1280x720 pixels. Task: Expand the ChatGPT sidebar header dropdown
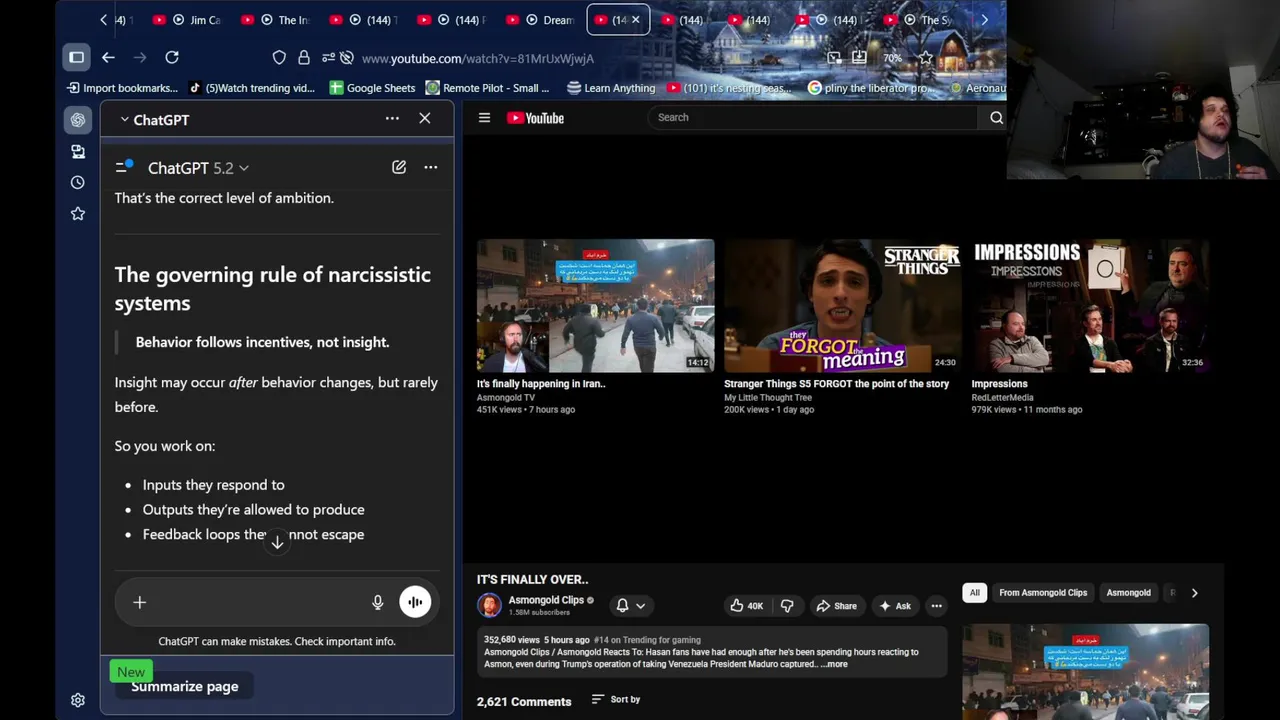click(x=154, y=120)
